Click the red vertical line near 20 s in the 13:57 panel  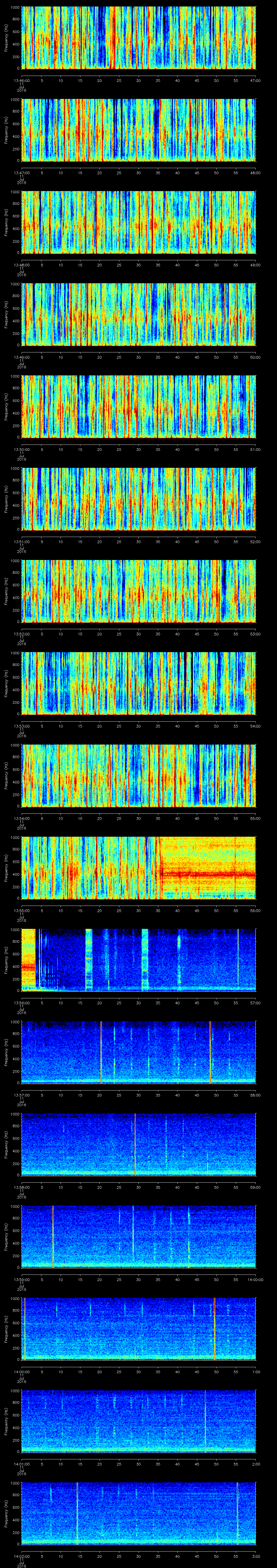pos(101,1052)
